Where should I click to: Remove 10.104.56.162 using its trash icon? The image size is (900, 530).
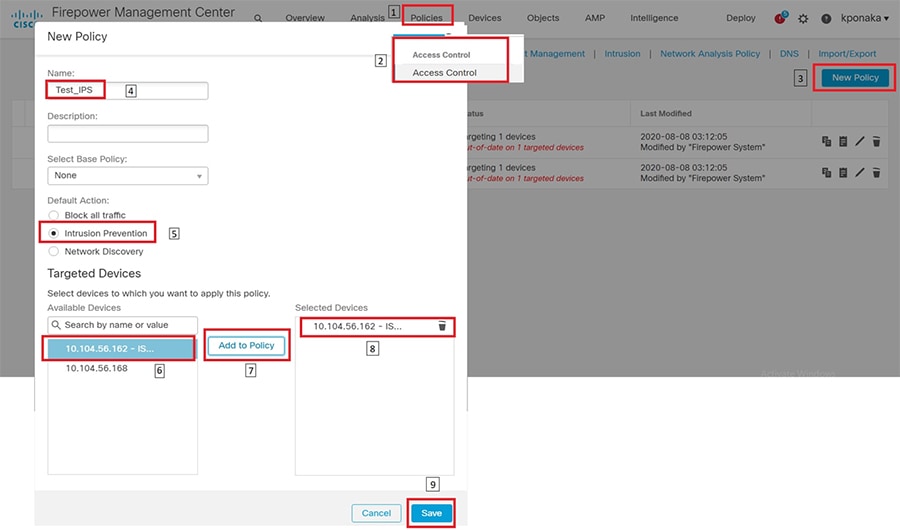click(x=442, y=326)
